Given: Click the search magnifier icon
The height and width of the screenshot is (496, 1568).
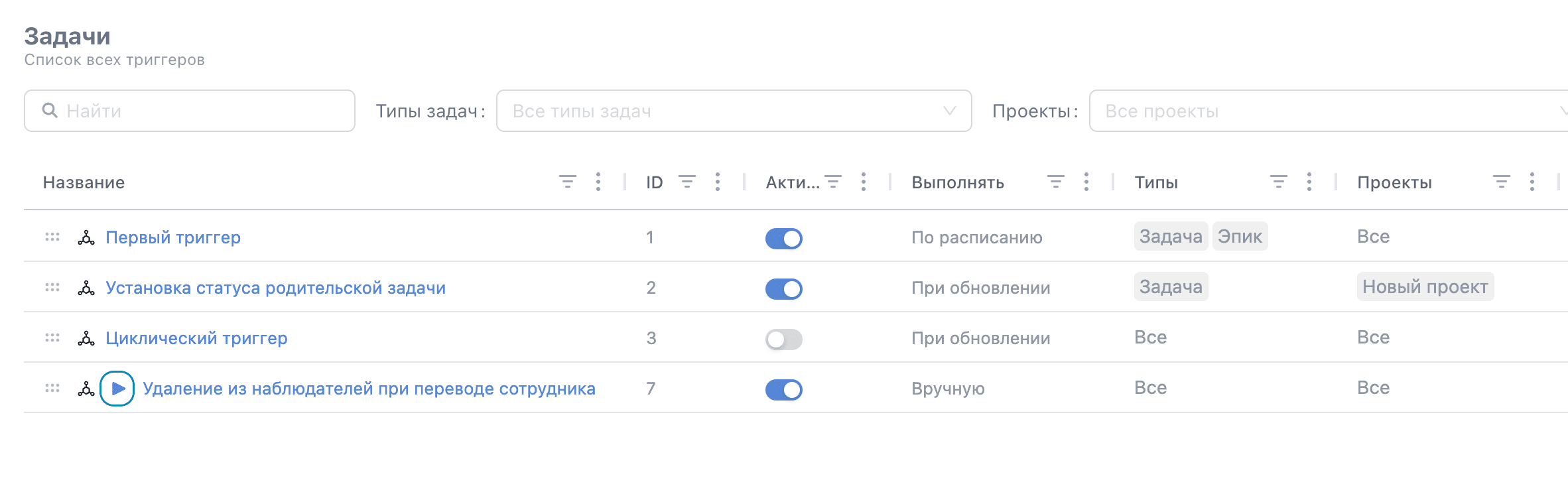Looking at the screenshot, I should coord(50,110).
